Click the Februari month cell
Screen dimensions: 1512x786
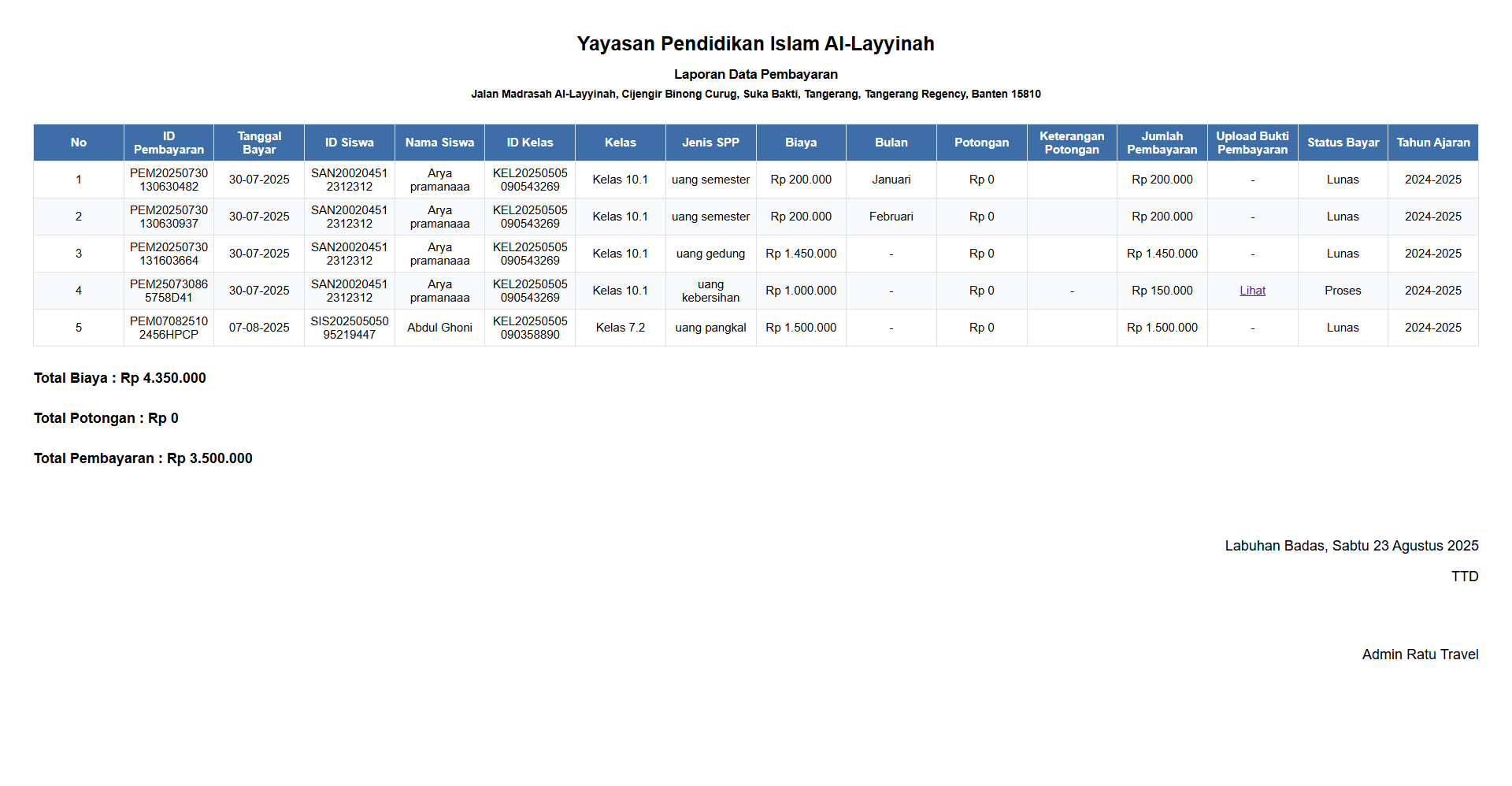point(891,217)
